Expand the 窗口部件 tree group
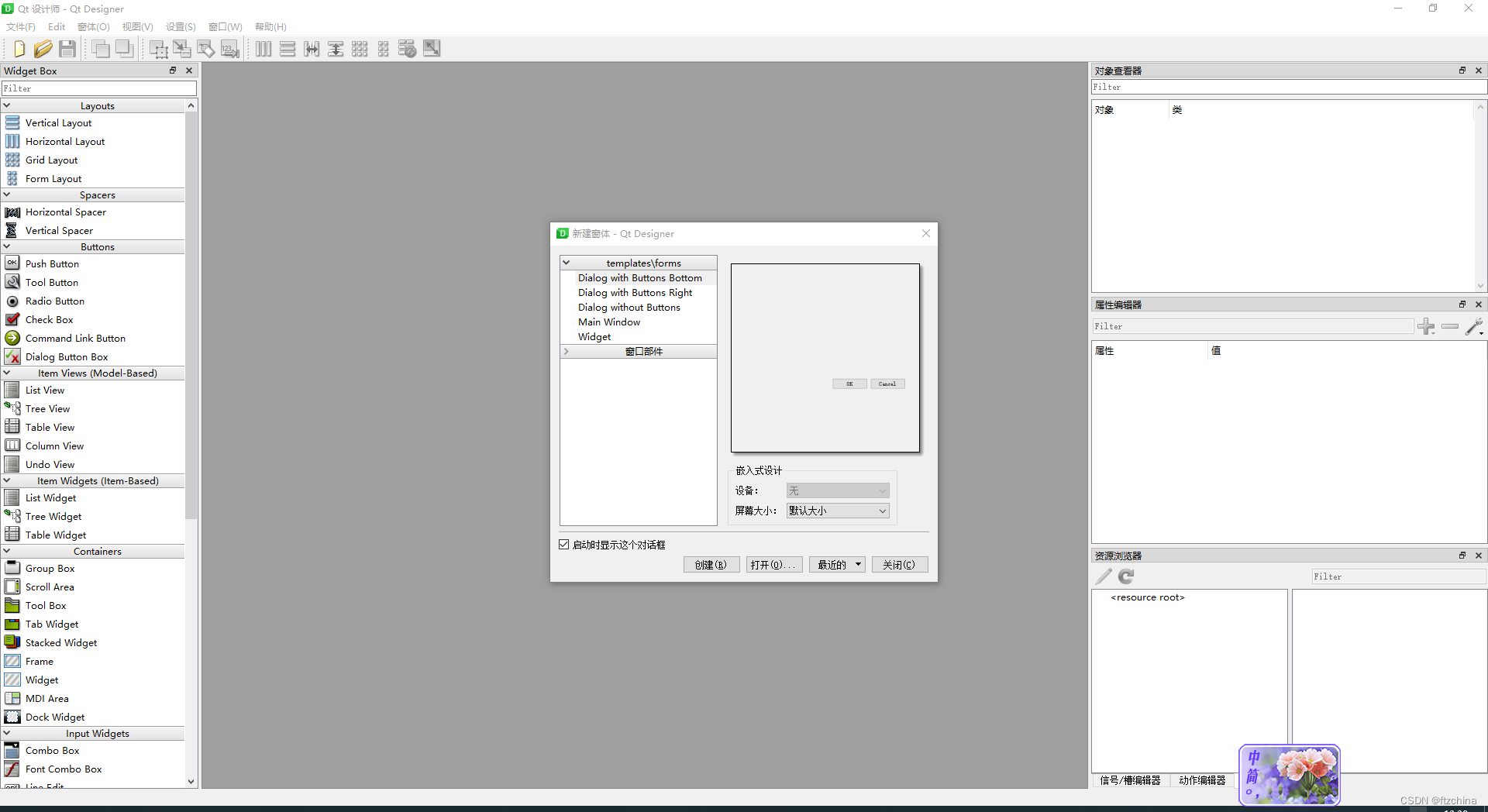Screen dimensions: 1488x812 click(567, 351)
